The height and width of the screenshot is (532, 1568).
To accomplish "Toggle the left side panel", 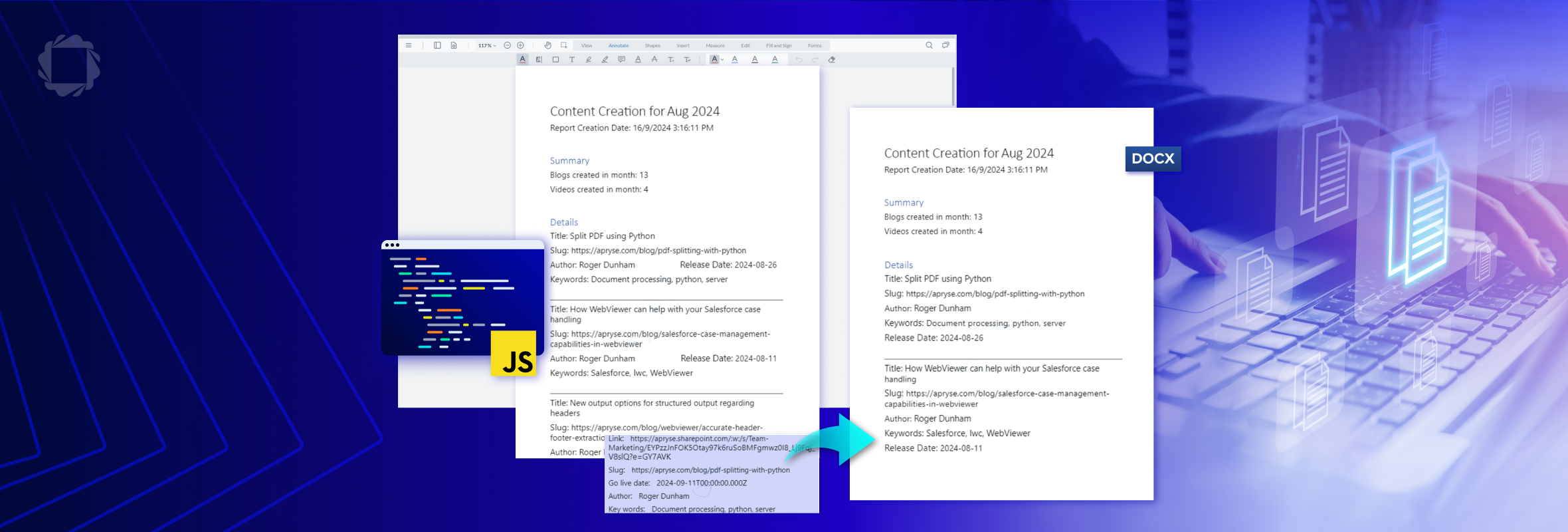I will (x=437, y=45).
